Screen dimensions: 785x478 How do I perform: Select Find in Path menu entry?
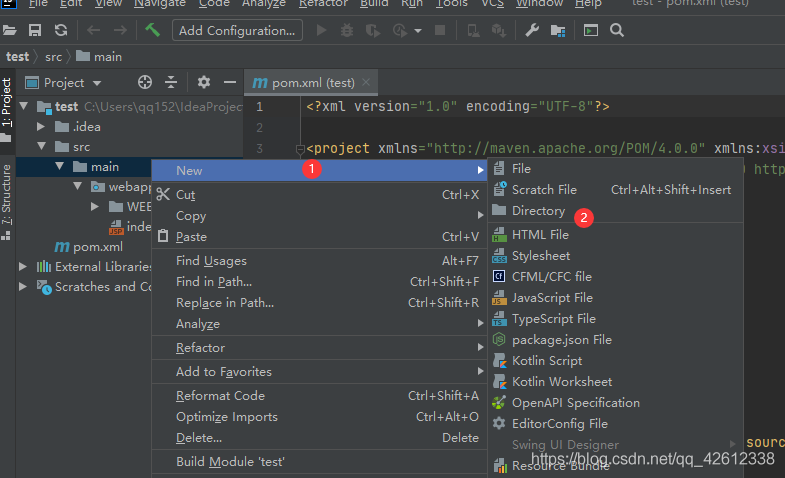pyautogui.click(x=319, y=282)
